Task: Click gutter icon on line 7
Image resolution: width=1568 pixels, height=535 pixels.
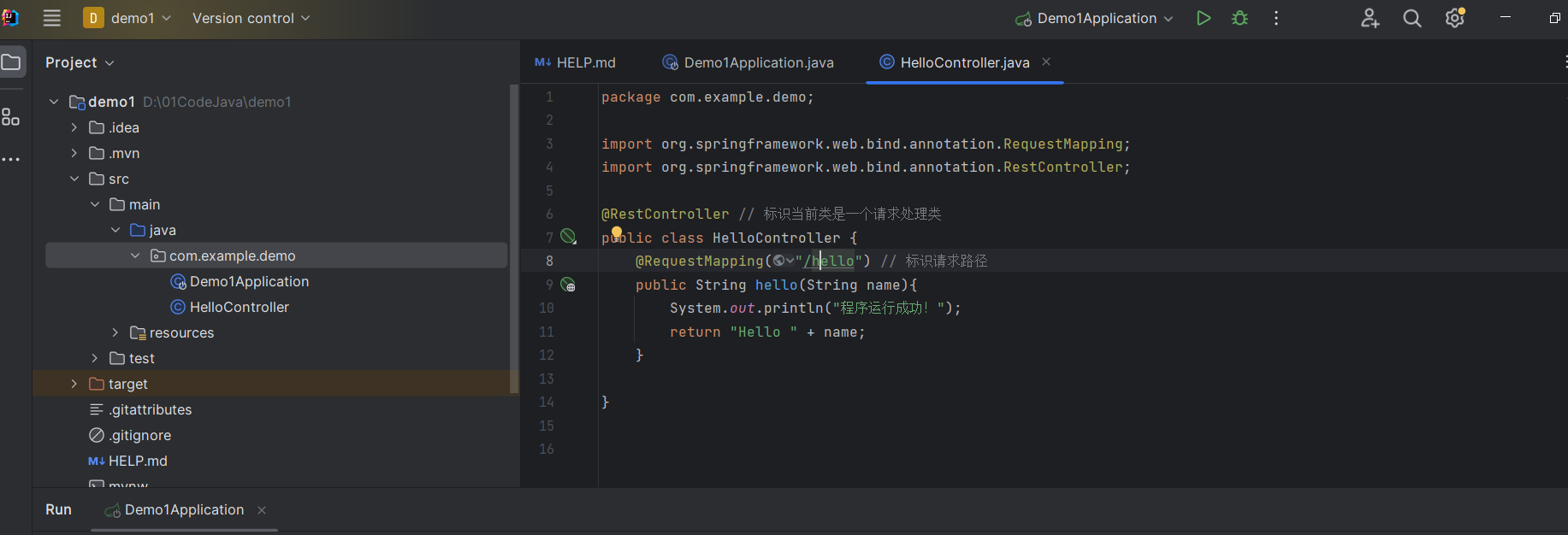Action: click(x=568, y=237)
